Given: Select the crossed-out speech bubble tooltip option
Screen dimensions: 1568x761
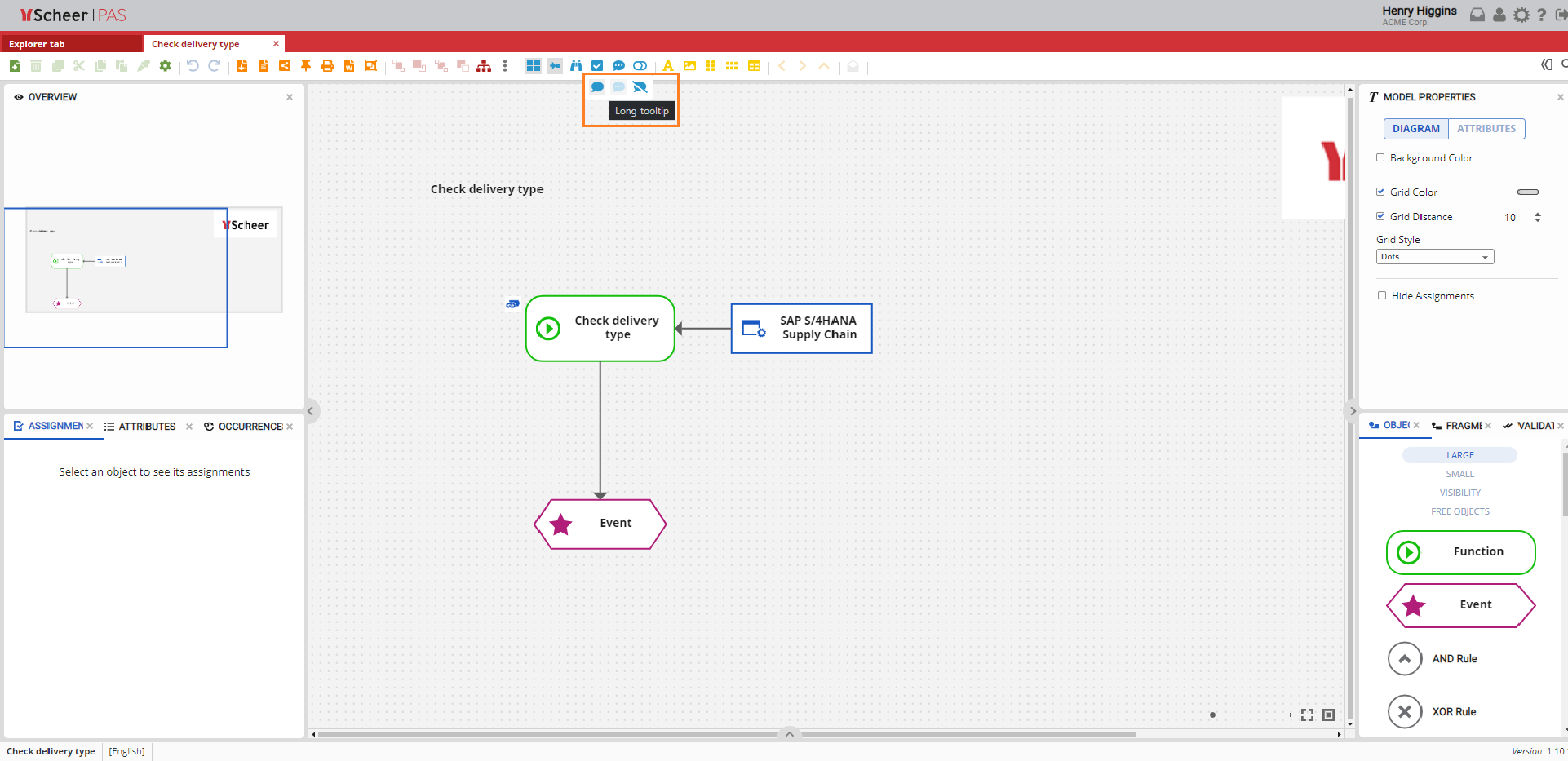Looking at the screenshot, I should point(640,87).
